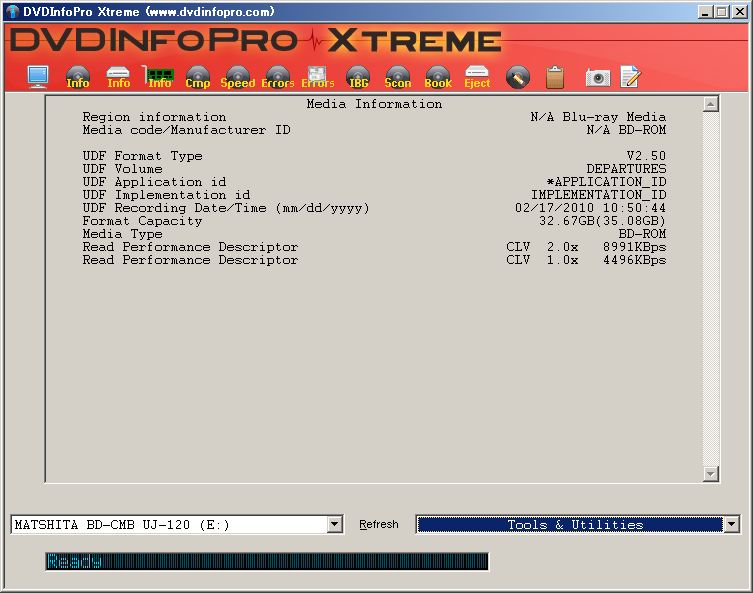Click the clipboard copy icon
This screenshot has width=753, height=593.
[x=555, y=77]
